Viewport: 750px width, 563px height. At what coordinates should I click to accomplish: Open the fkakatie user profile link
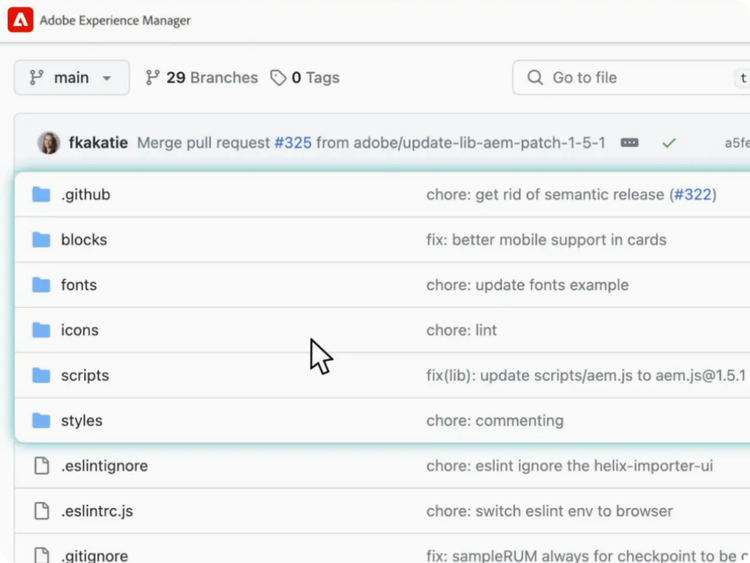click(98, 143)
